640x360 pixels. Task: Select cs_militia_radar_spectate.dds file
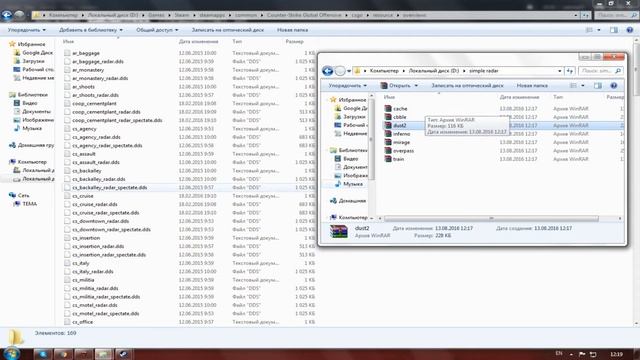coord(106,297)
